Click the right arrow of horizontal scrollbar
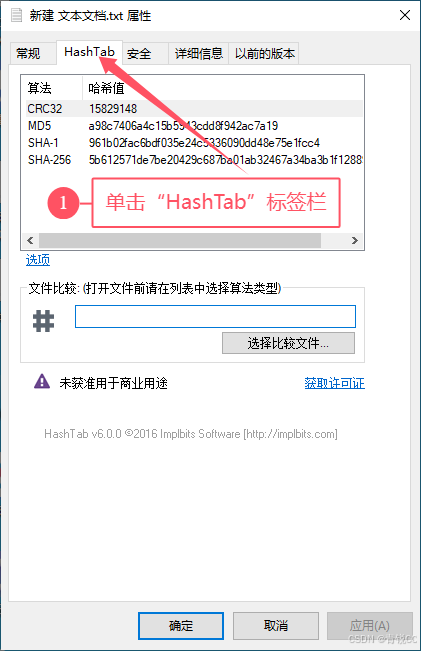 coord(355,240)
